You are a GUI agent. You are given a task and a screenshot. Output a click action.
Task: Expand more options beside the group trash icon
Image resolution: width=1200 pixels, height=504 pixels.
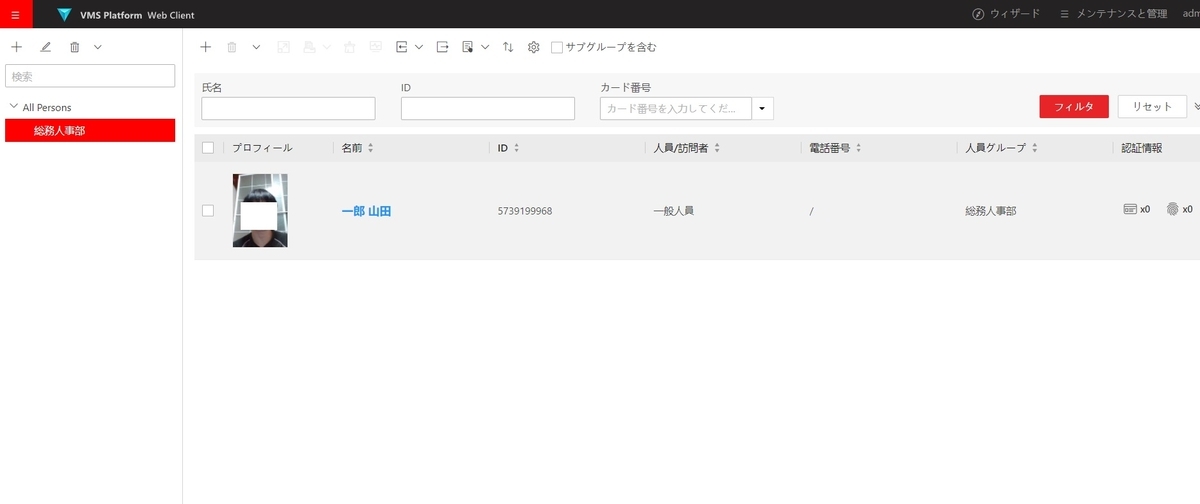[97, 47]
